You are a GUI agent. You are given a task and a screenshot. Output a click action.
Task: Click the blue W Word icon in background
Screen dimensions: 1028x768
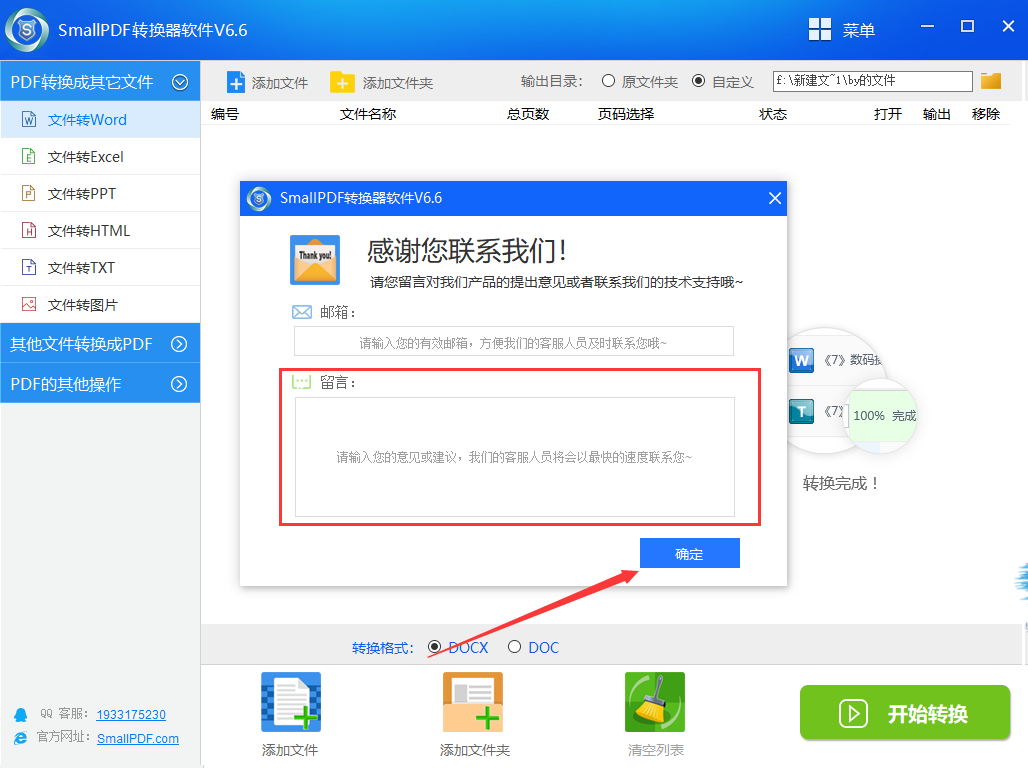pos(801,360)
